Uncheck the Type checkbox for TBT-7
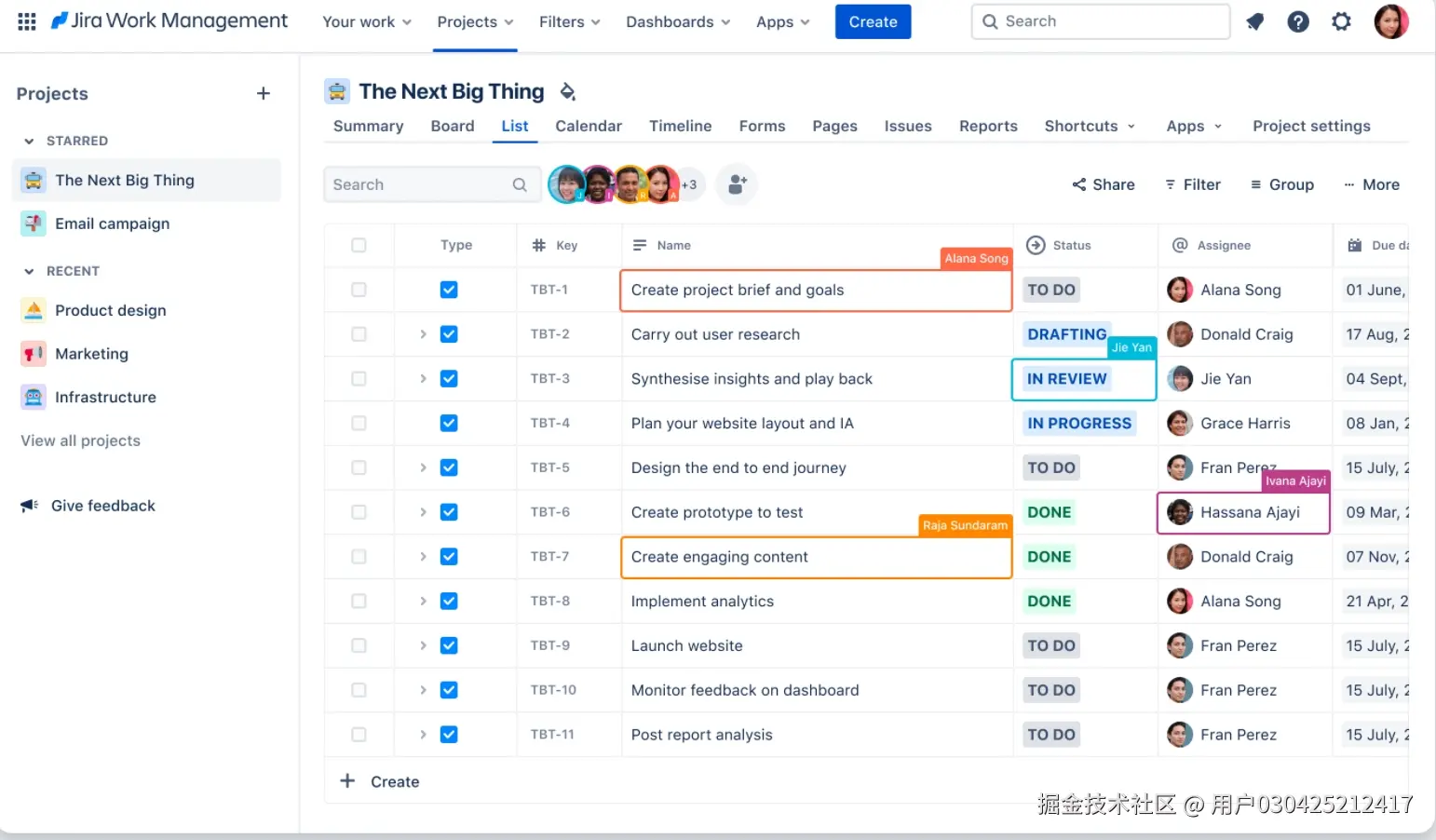This screenshot has width=1436, height=840. (x=449, y=556)
